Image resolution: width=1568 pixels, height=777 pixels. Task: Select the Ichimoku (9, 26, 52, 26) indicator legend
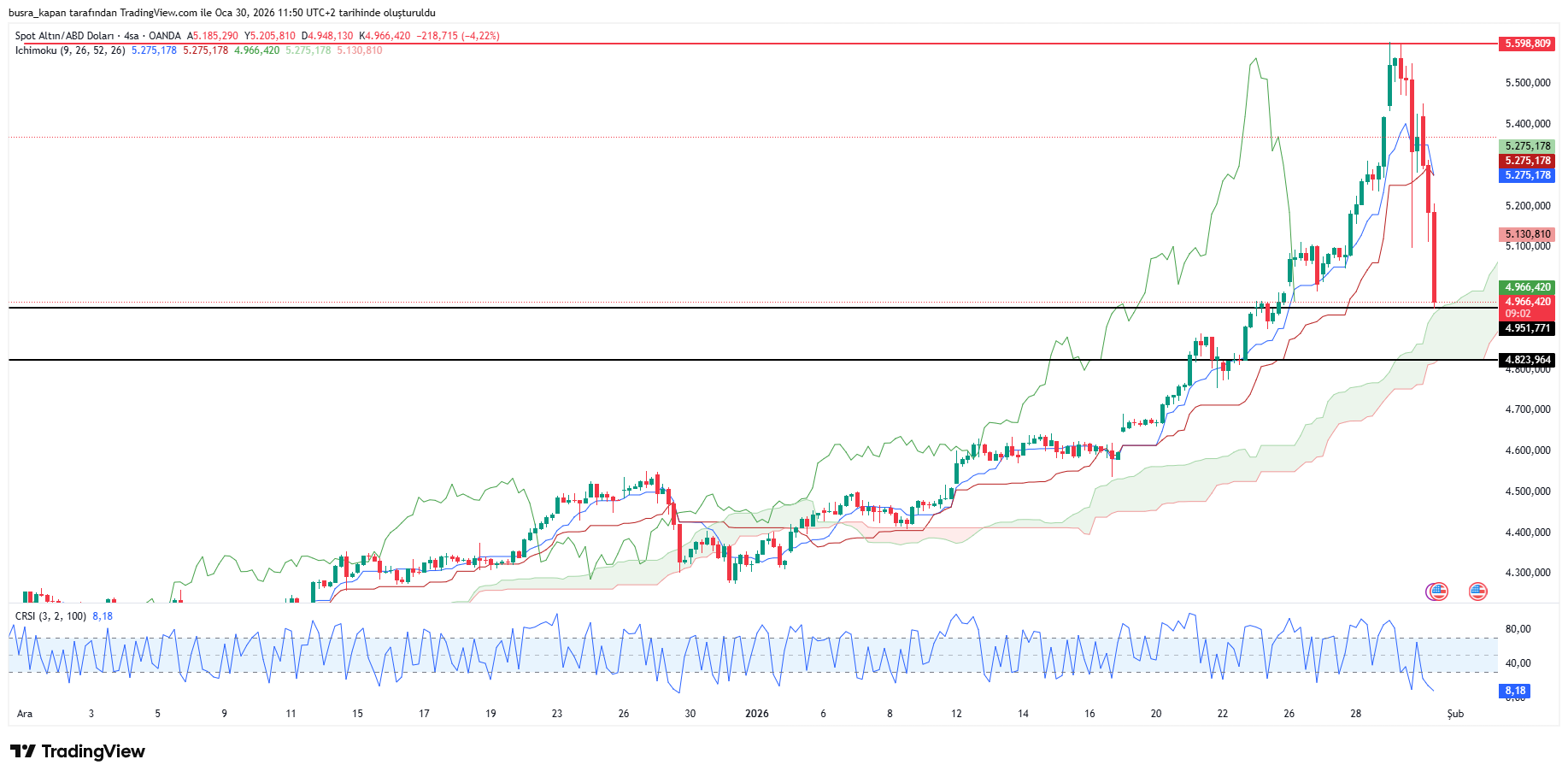point(70,50)
